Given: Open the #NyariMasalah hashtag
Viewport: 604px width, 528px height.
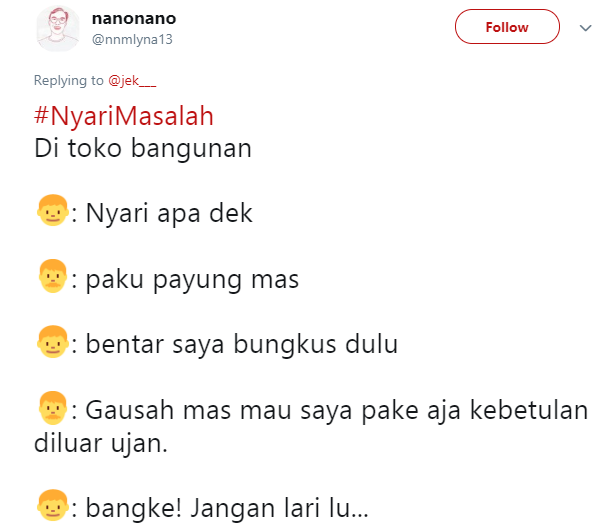Looking at the screenshot, I should 125,116.
